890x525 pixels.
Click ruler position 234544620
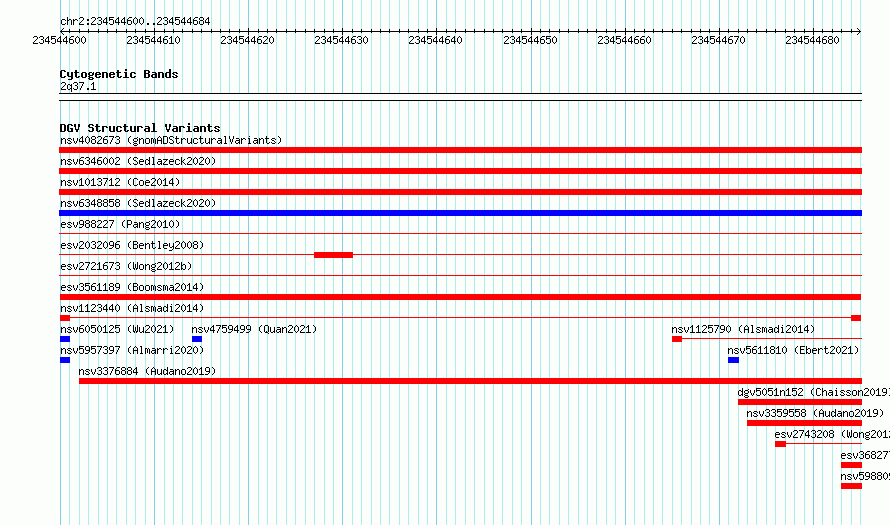tap(247, 40)
